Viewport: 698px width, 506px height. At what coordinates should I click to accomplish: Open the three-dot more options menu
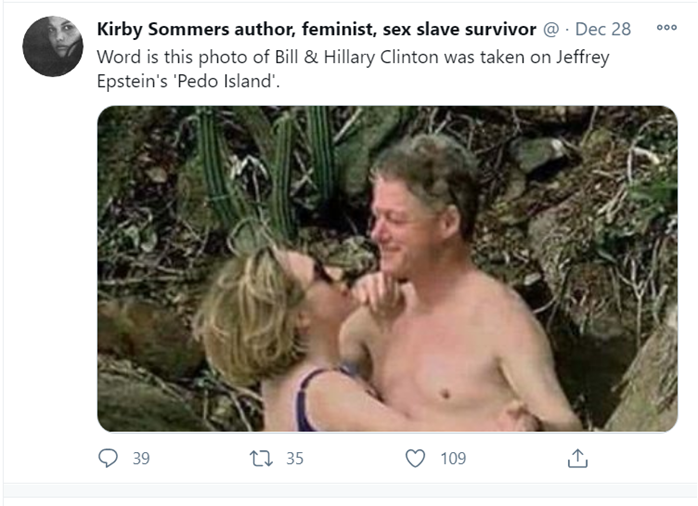coord(666,28)
